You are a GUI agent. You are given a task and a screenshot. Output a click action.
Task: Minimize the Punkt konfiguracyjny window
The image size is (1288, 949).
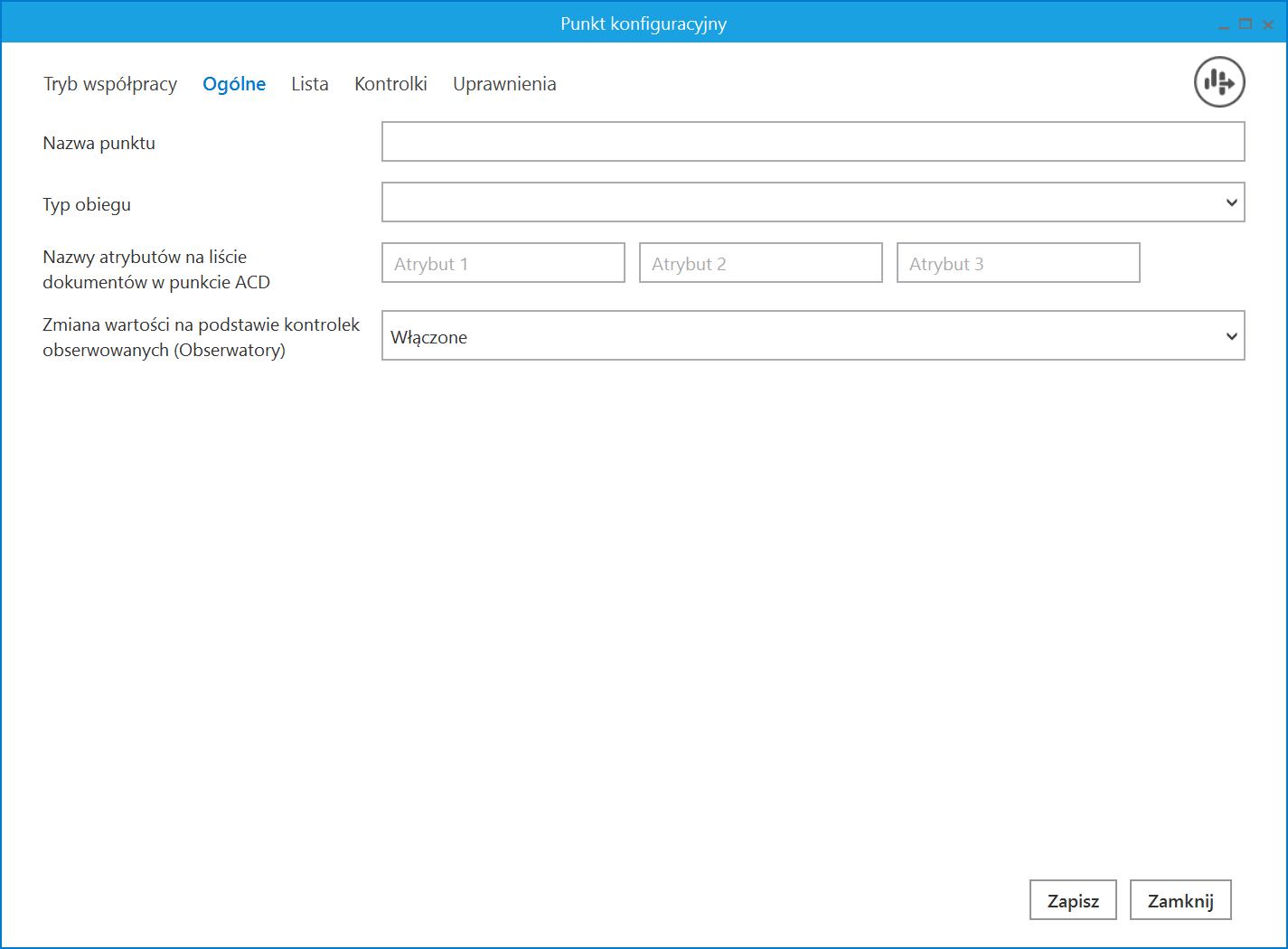(1224, 25)
